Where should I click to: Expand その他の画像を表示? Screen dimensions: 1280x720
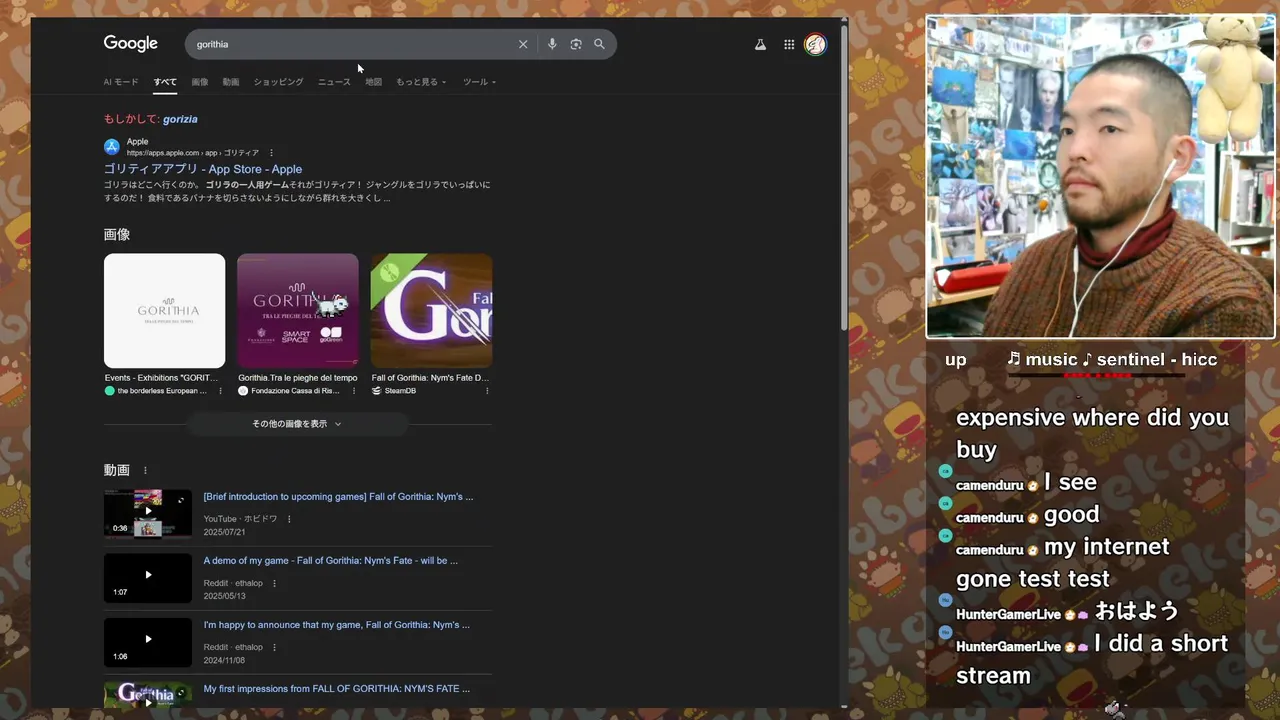click(x=297, y=424)
